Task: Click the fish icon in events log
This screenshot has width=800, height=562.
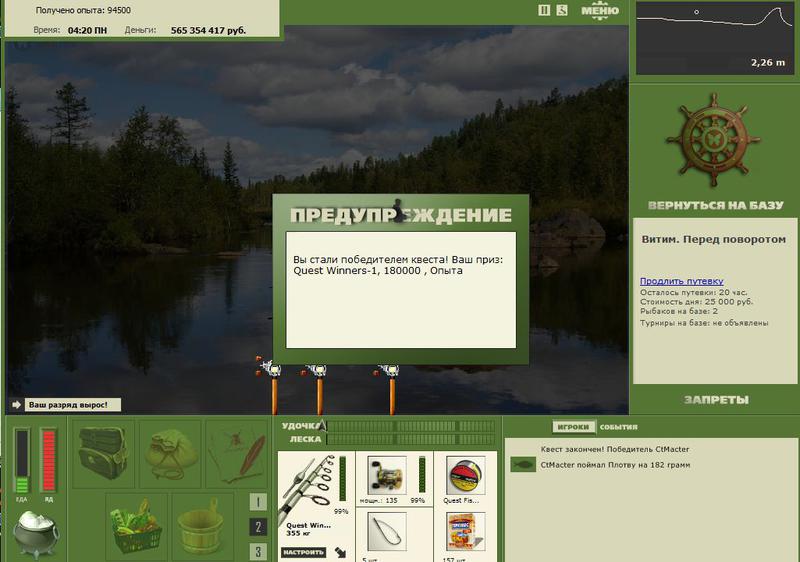Action: [x=523, y=464]
